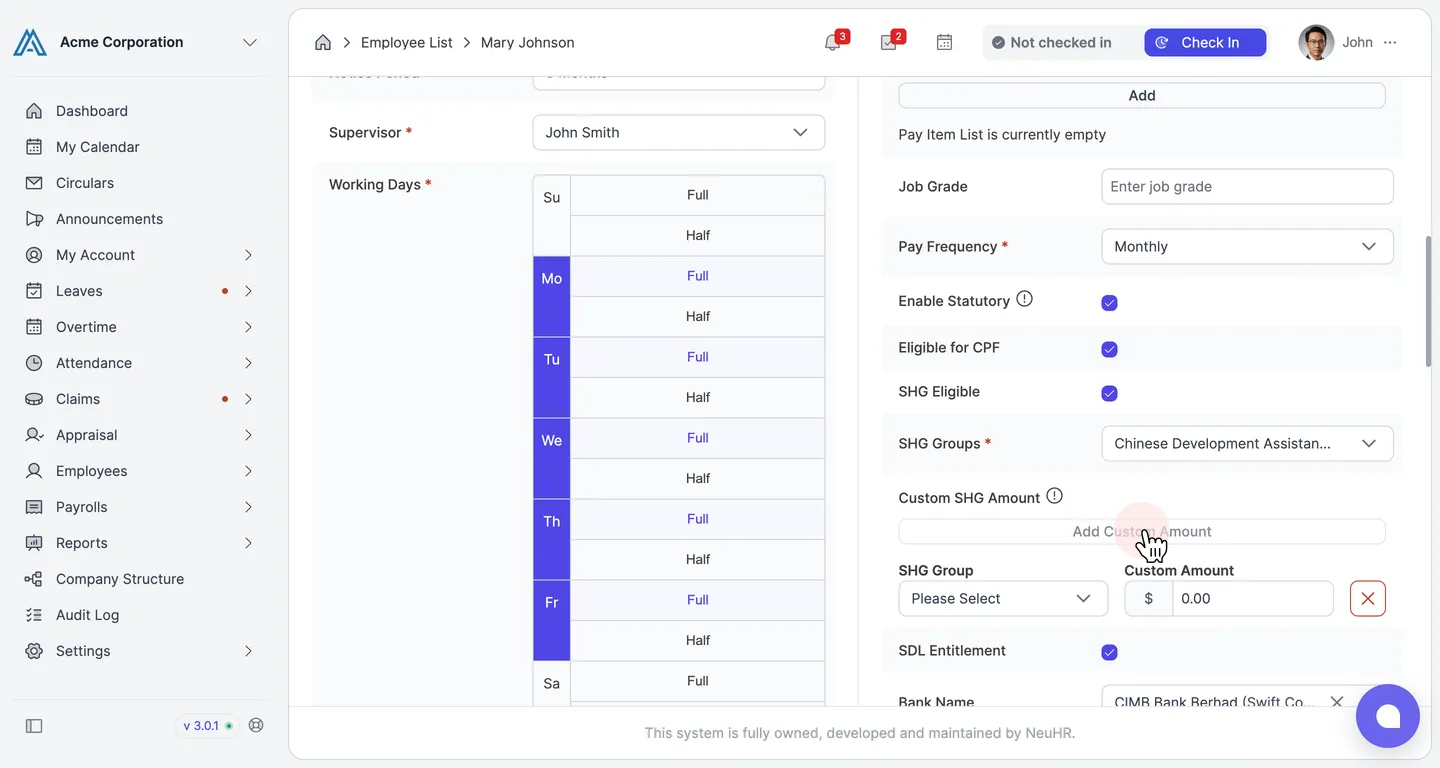
Task: Click the Company Structure hierarchy icon
Action: pyautogui.click(x=34, y=579)
